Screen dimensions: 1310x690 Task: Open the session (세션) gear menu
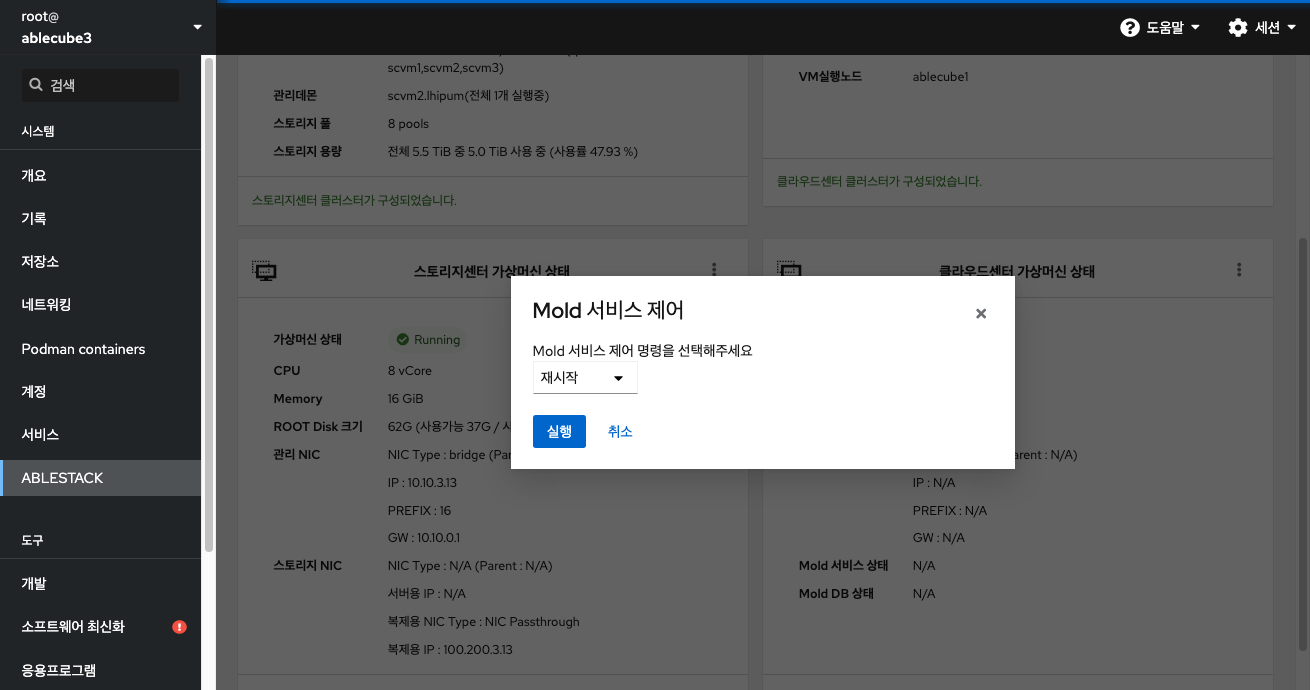[1260, 28]
